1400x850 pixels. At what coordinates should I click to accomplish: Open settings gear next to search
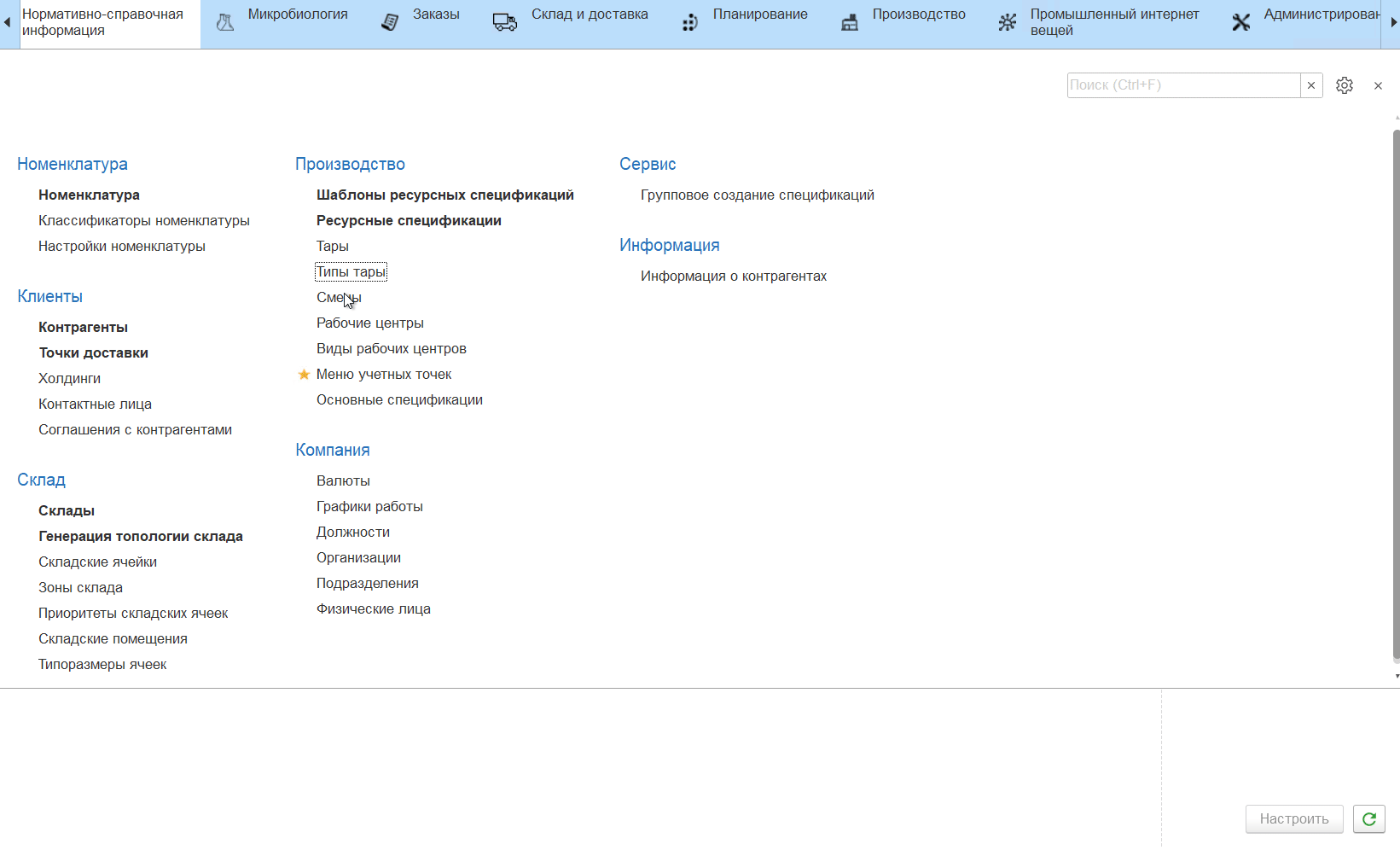point(1345,85)
